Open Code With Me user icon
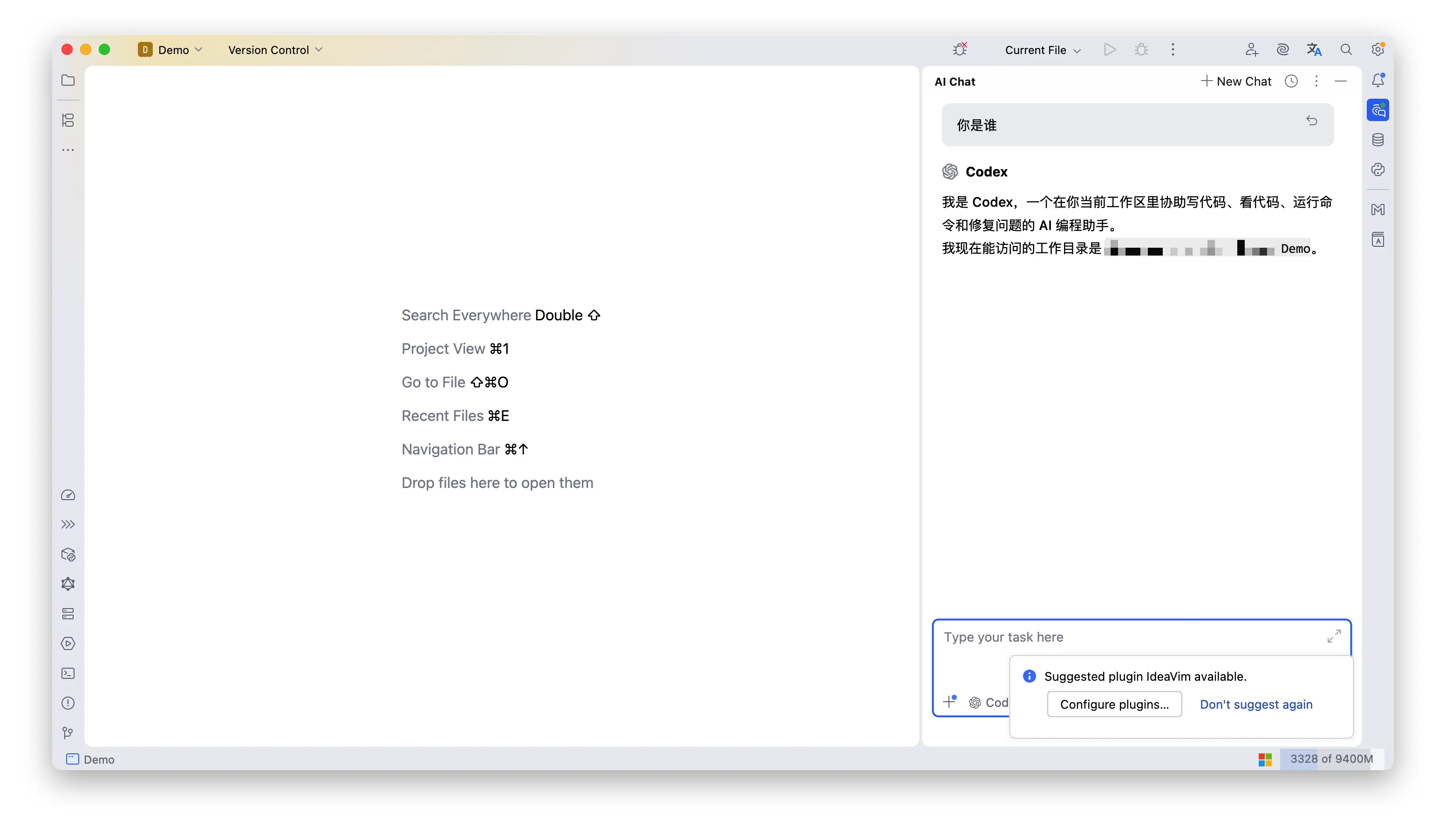1446x840 pixels. pos(1251,49)
